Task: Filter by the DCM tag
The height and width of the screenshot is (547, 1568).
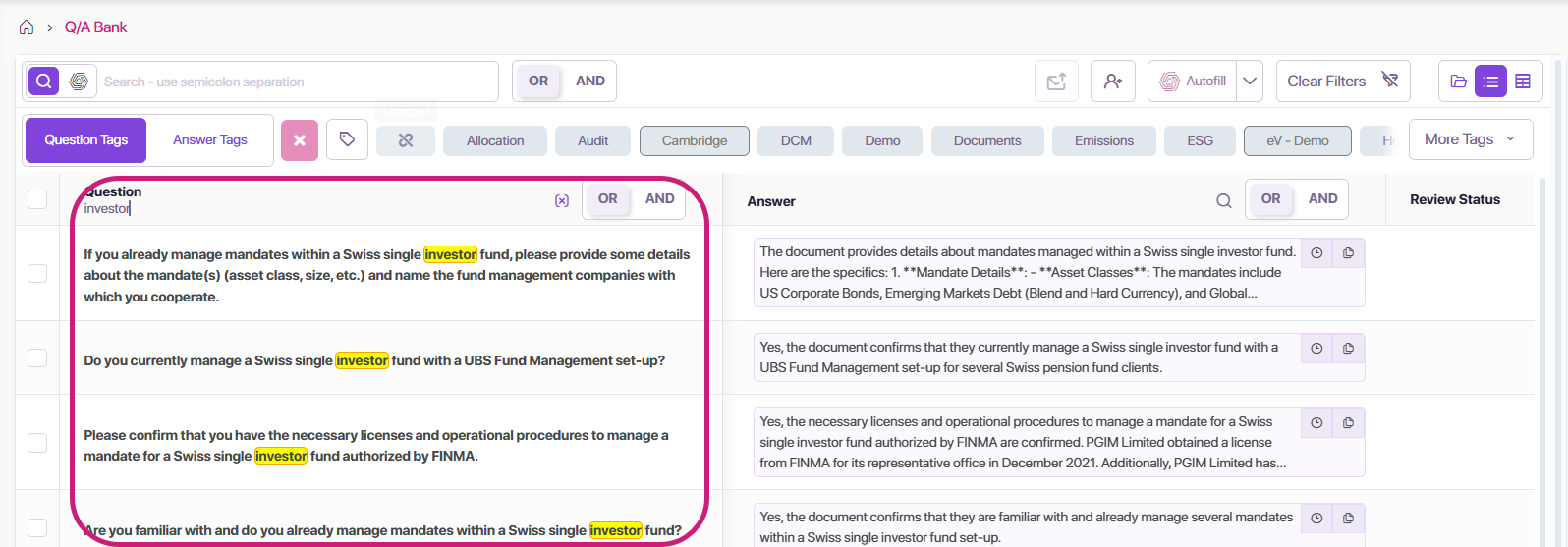Action: 796,140
